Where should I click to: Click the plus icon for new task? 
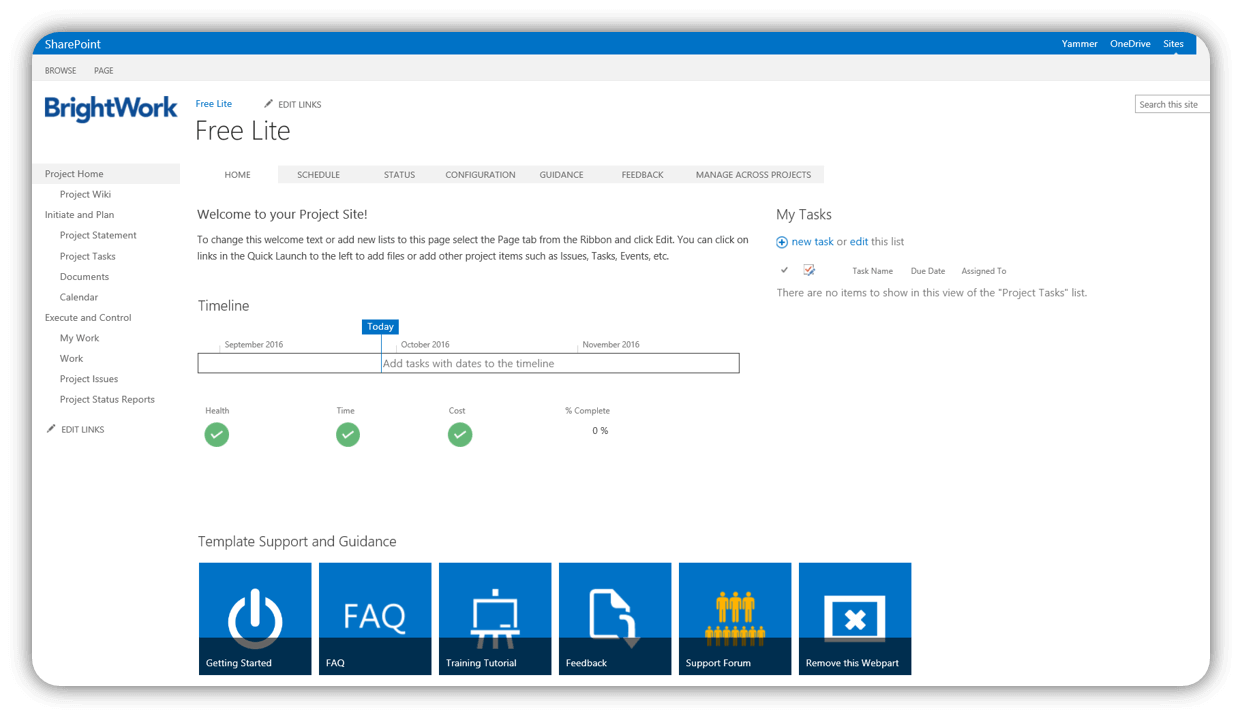point(782,242)
